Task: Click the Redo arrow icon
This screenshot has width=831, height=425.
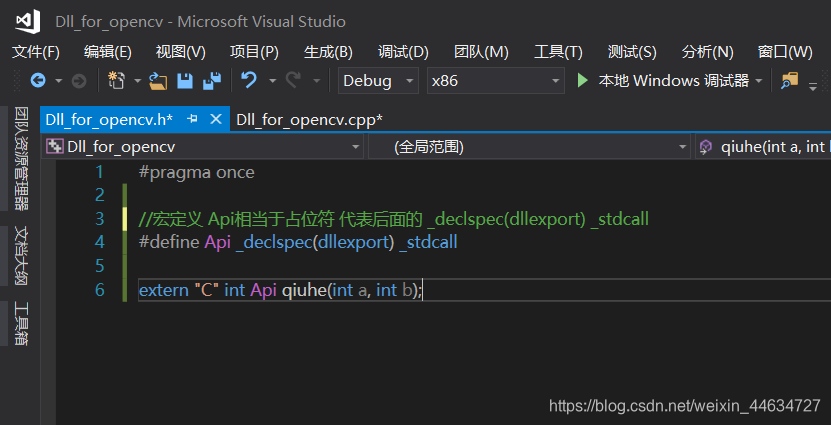Action: tap(294, 81)
